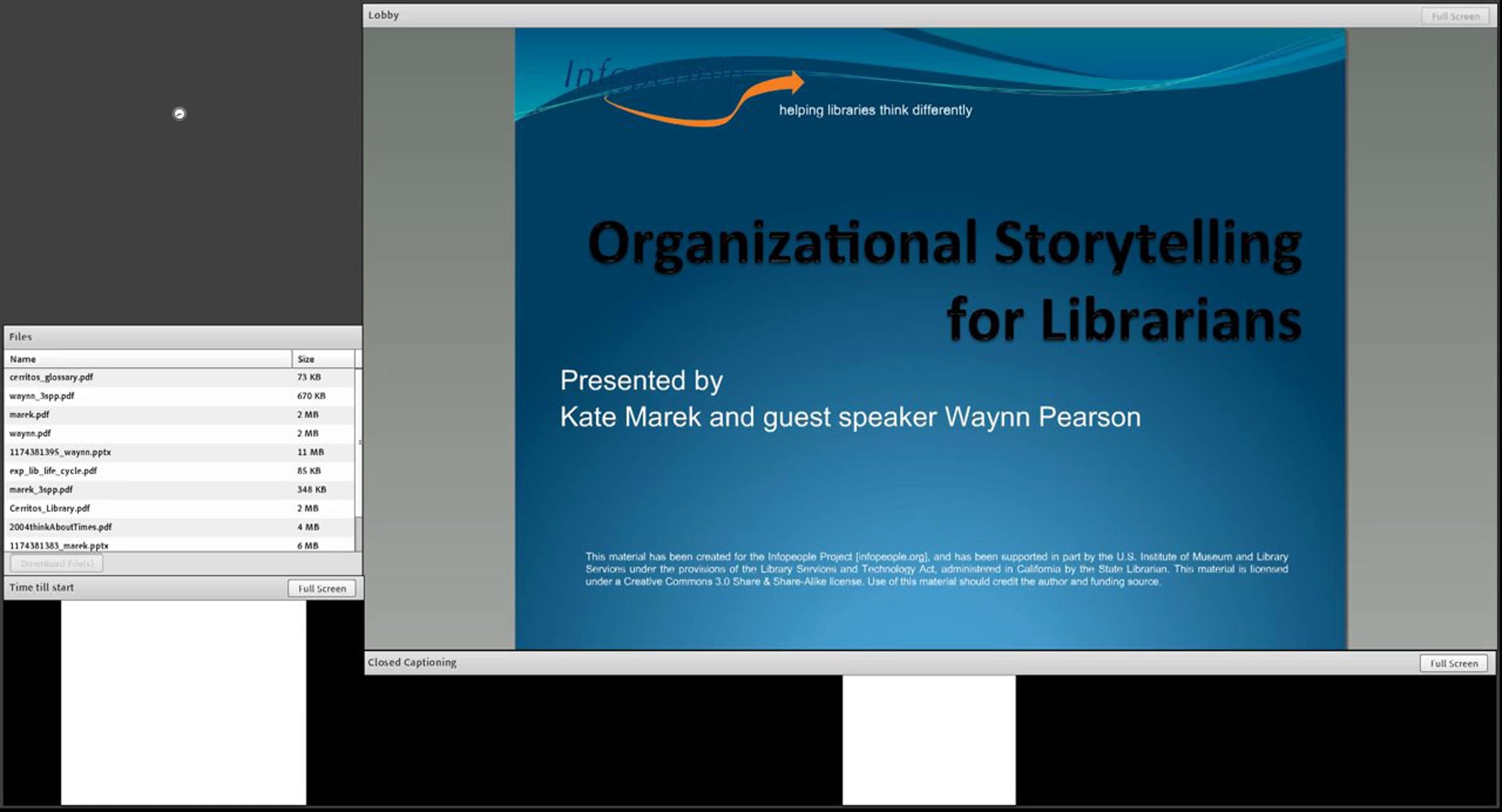The height and width of the screenshot is (812, 1502).
Task: Select exp_lib_life_cycle.pdf file
Action: pos(53,471)
